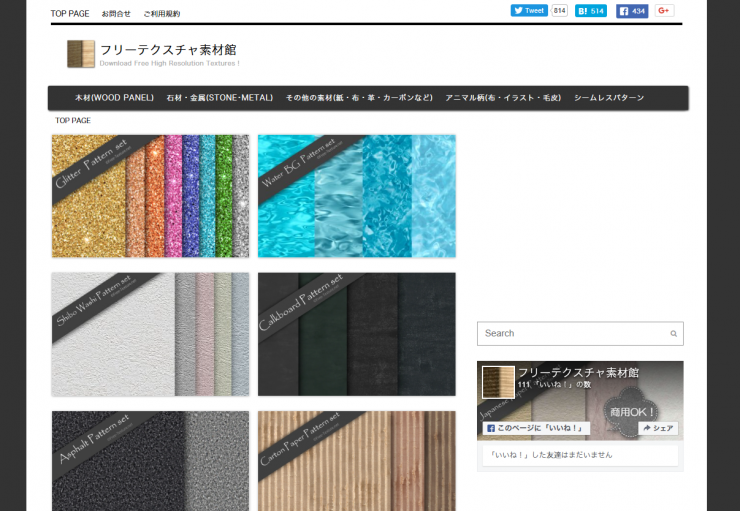Open 石材・金属(STONE·METAL) menu category
Screen dimensions: 740x511
[x=219, y=98]
